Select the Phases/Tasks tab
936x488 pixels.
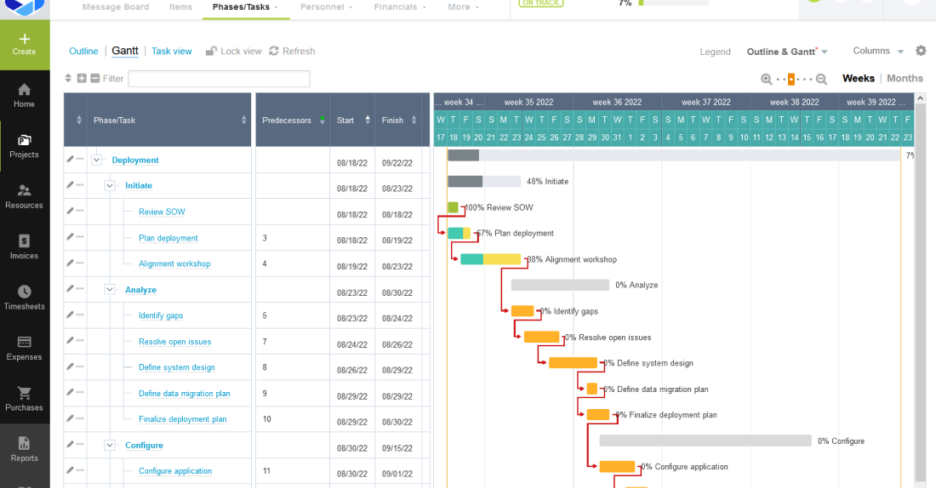point(245,7)
